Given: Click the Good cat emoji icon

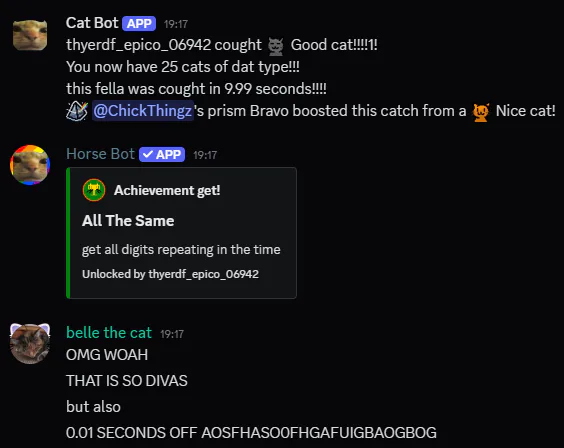Looking at the screenshot, I should point(276,46).
